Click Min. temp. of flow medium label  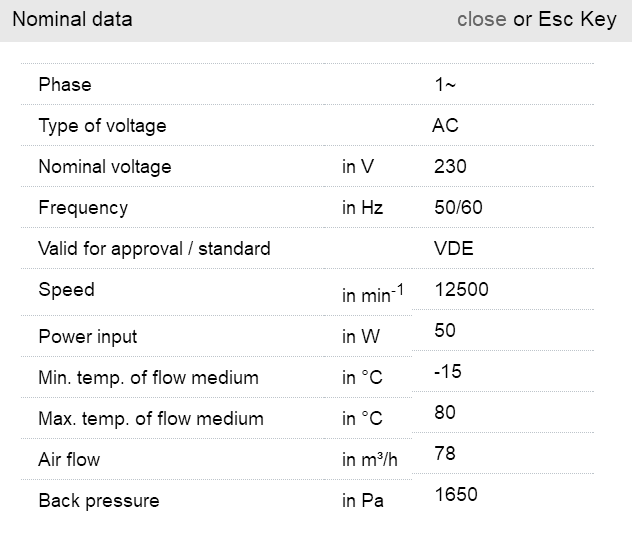click(148, 378)
